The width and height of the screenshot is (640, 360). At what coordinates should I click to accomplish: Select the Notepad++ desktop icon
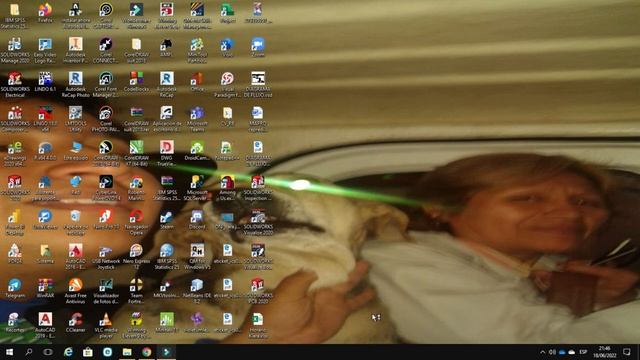pyautogui.click(x=227, y=150)
